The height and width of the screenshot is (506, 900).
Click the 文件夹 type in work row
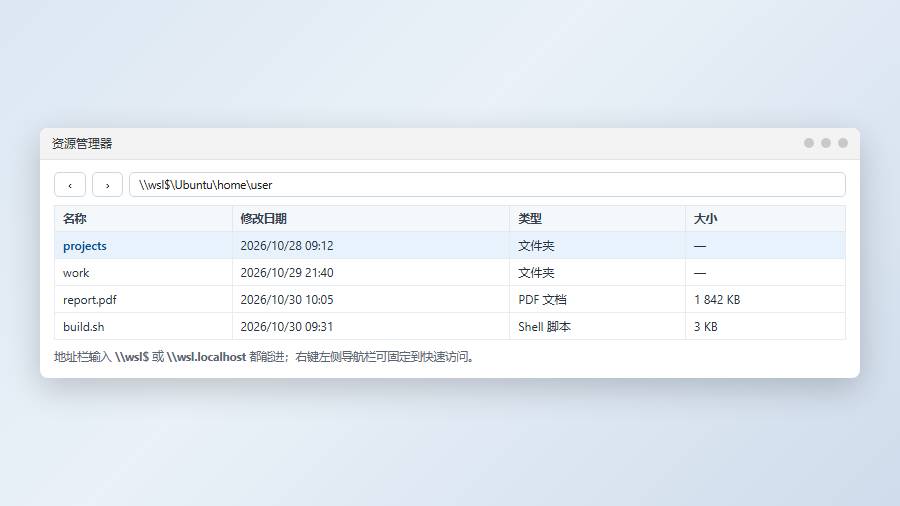536,273
